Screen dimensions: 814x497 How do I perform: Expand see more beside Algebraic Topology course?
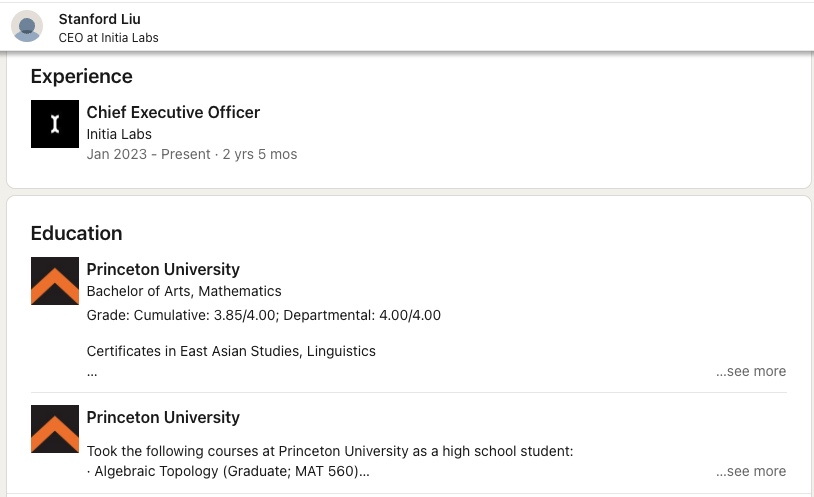pos(751,471)
